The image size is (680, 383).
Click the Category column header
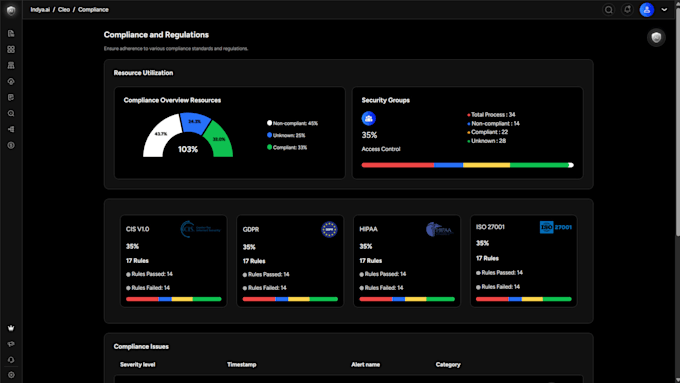[448, 364]
